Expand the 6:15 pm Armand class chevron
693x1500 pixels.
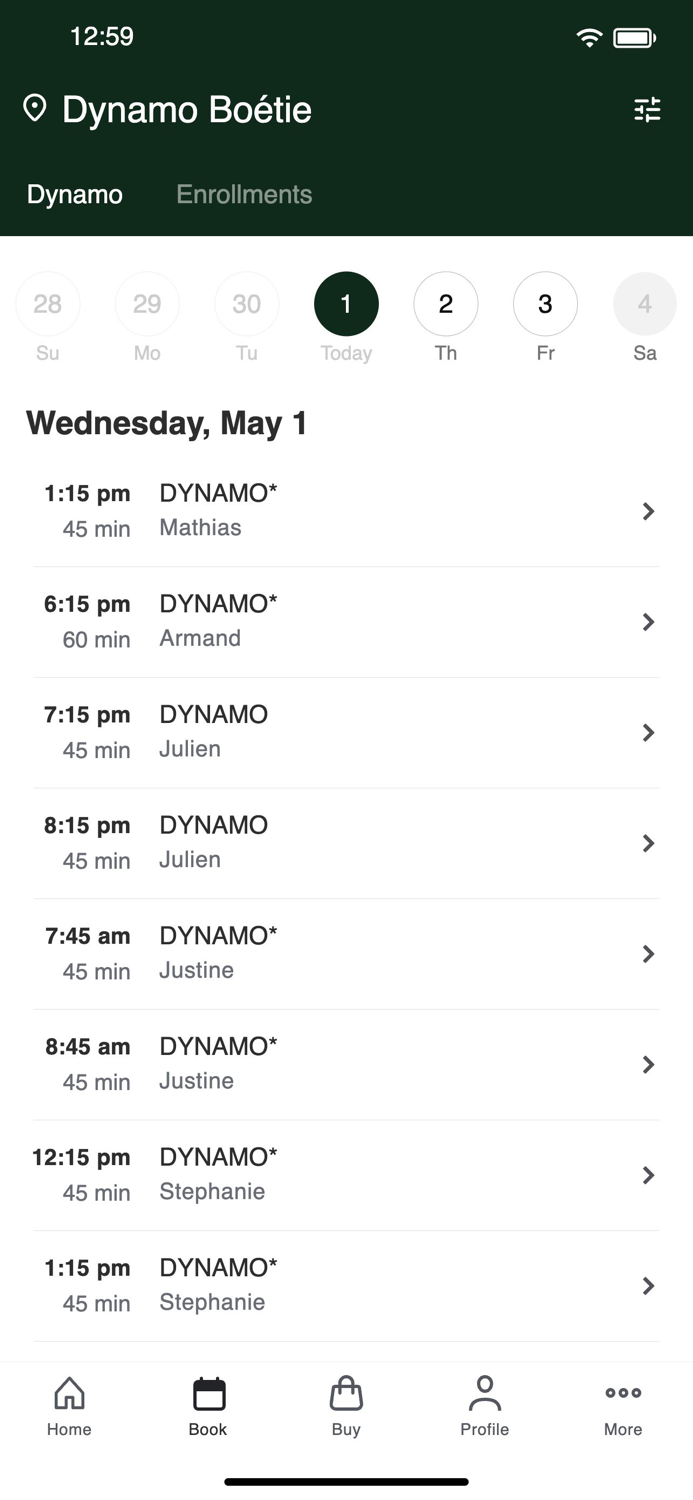pos(648,622)
